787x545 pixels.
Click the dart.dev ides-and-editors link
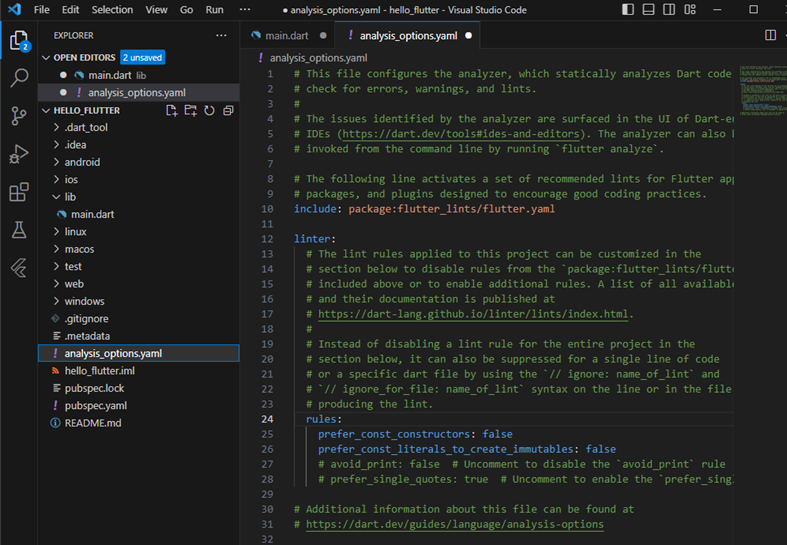point(461,134)
